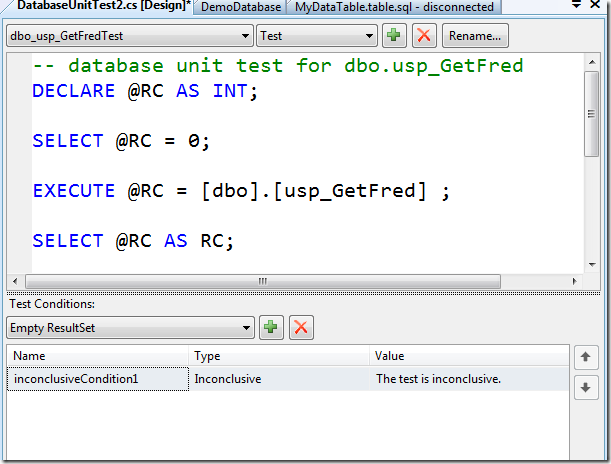Image resolution: width=611 pixels, height=464 pixels.
Task: Click the Inconclusive type cell
Action: [x=279, y=379]
